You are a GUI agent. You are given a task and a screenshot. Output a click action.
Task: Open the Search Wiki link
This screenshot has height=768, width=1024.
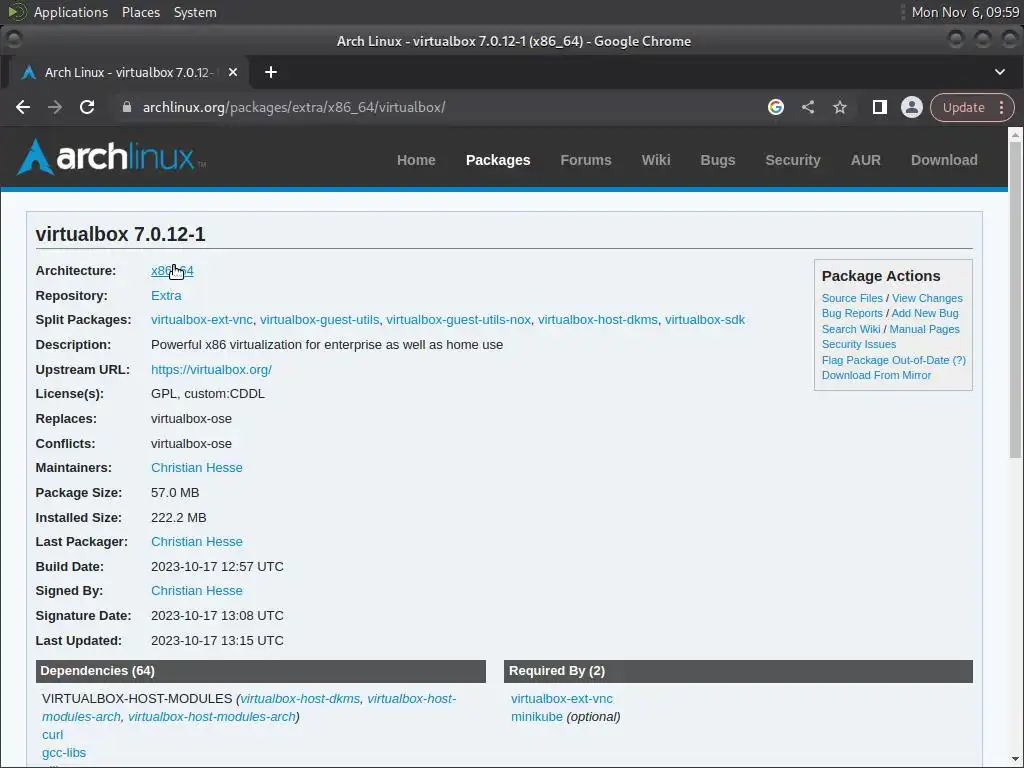point(850,329)
